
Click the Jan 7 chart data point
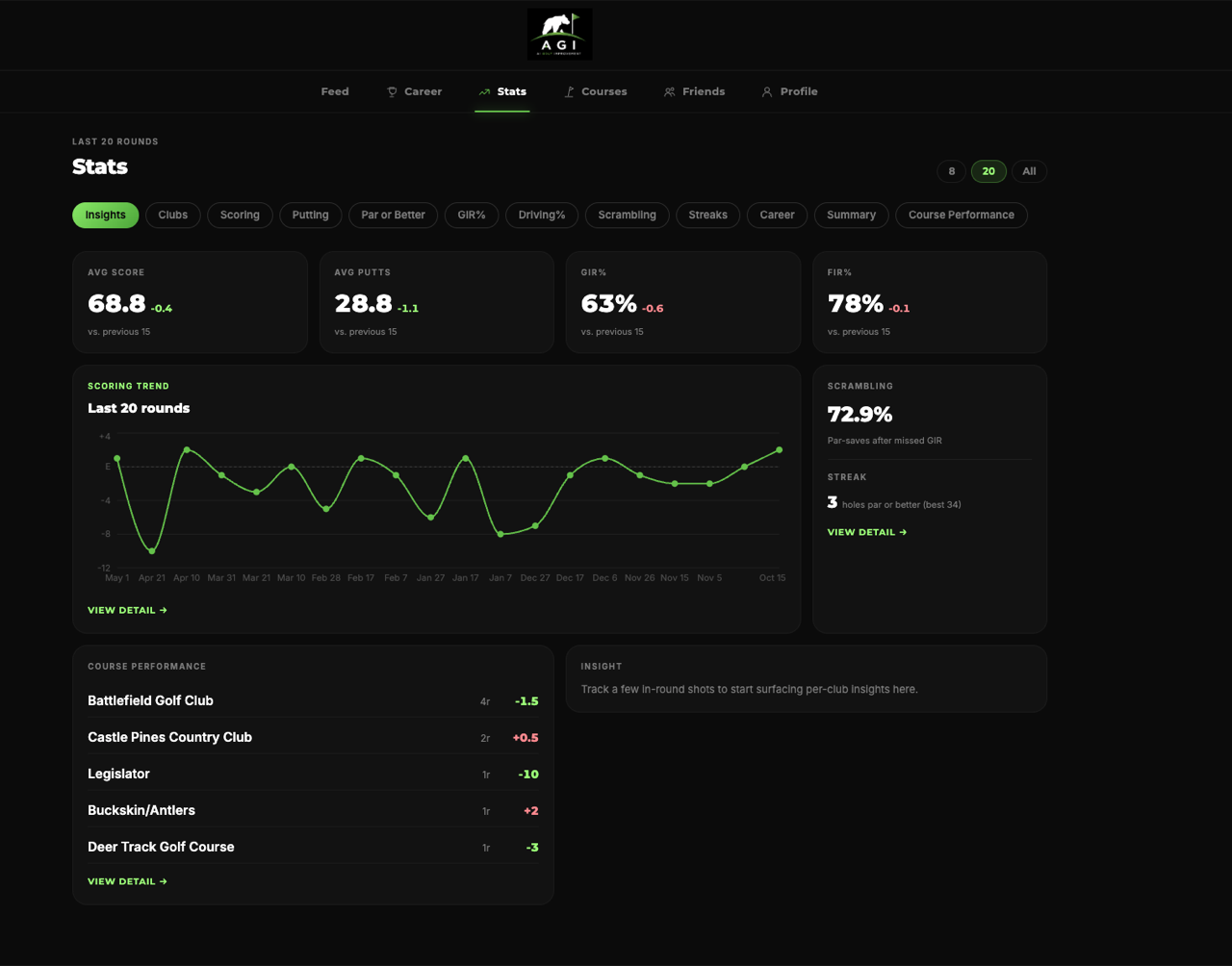point(500,534)
